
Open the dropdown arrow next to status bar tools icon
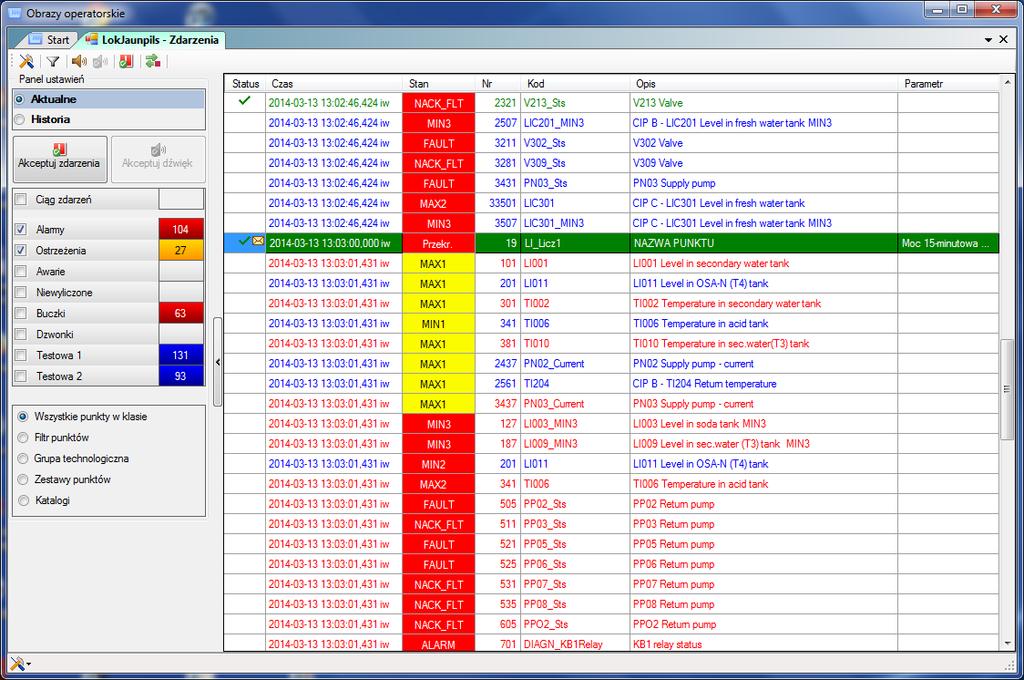(29, 664)
